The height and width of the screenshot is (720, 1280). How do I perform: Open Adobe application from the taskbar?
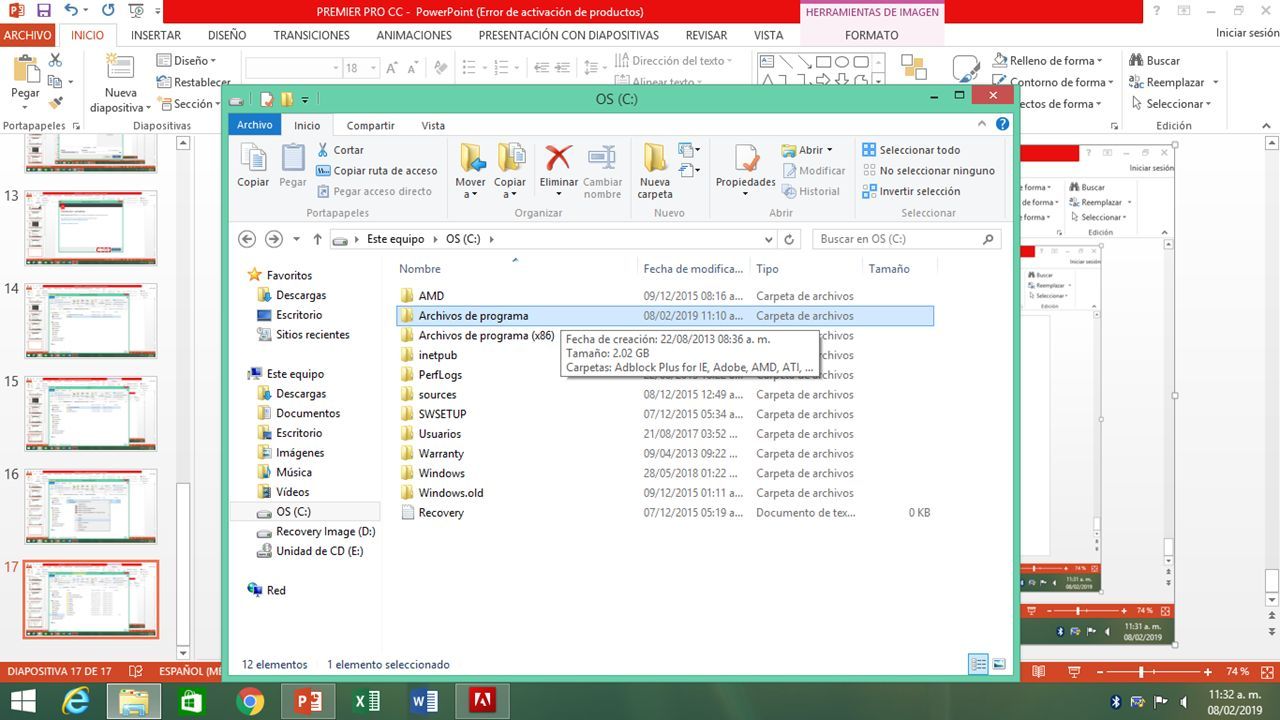click(483, 702)
